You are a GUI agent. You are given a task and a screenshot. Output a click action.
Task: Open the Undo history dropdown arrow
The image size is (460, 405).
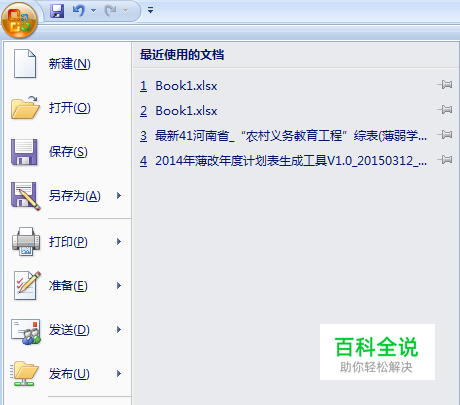(x=94, y=11)
